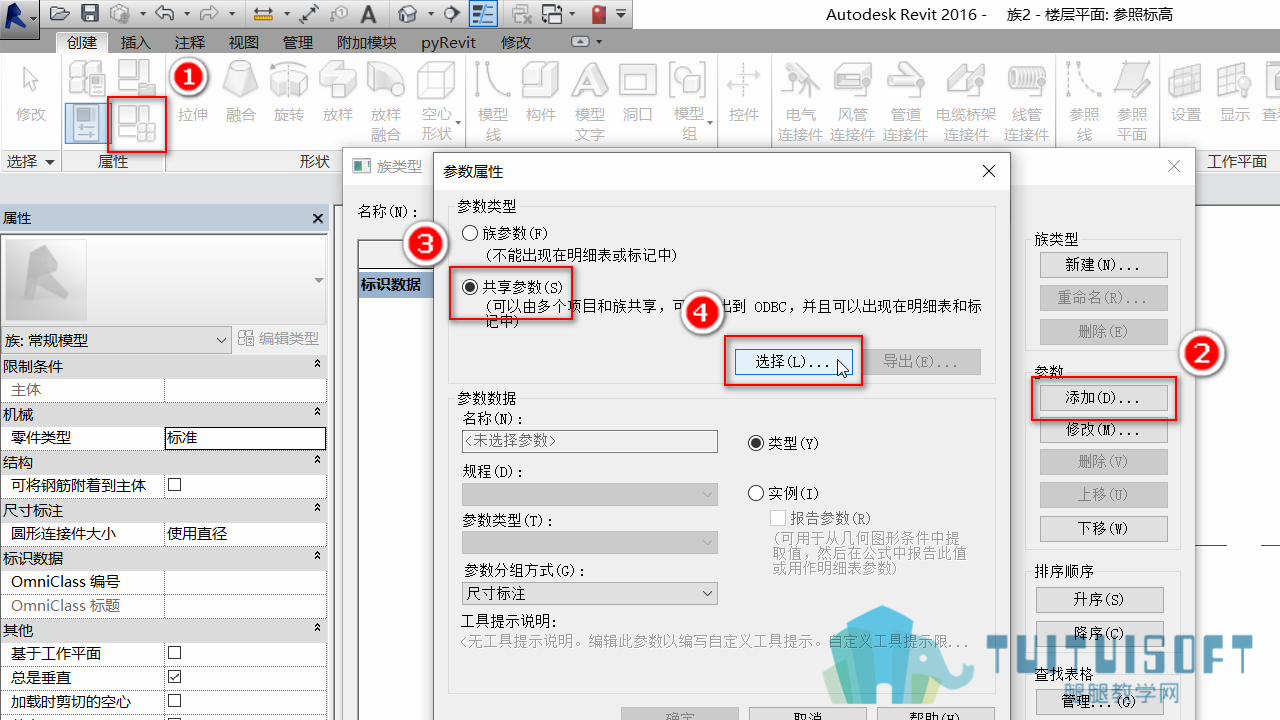
Task: Toggle 基于工作平面 checkbox
Action: pos(175,653)
